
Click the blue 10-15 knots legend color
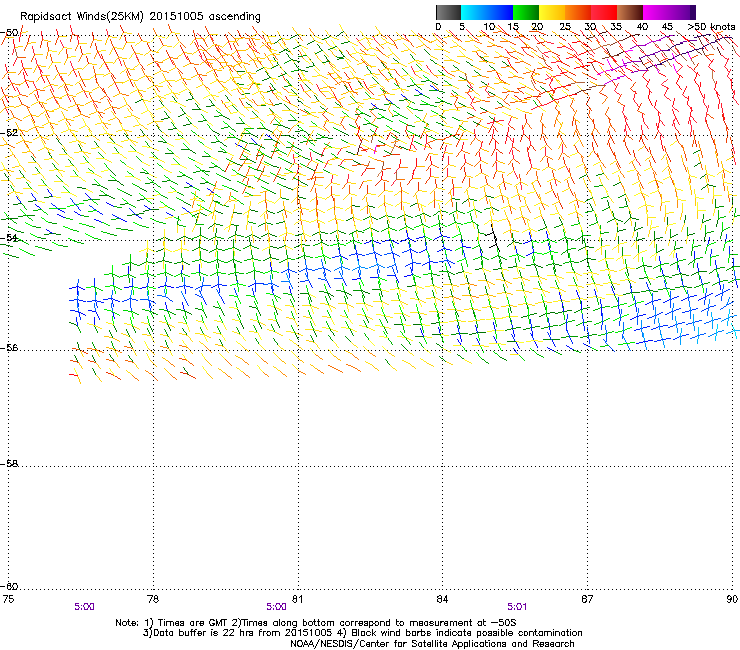click(500, 12)
